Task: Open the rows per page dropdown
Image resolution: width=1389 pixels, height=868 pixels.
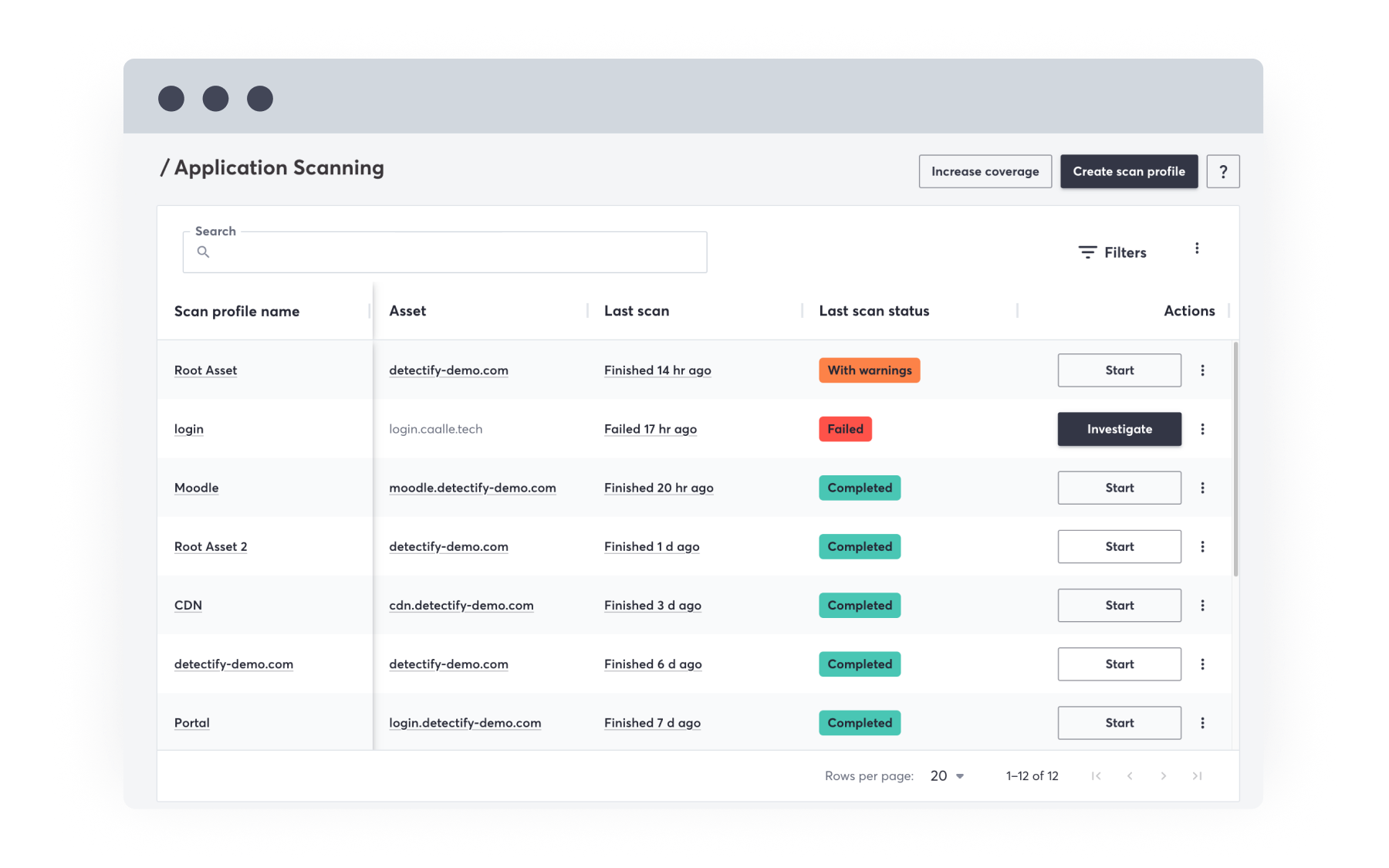Action: [947, 776]
